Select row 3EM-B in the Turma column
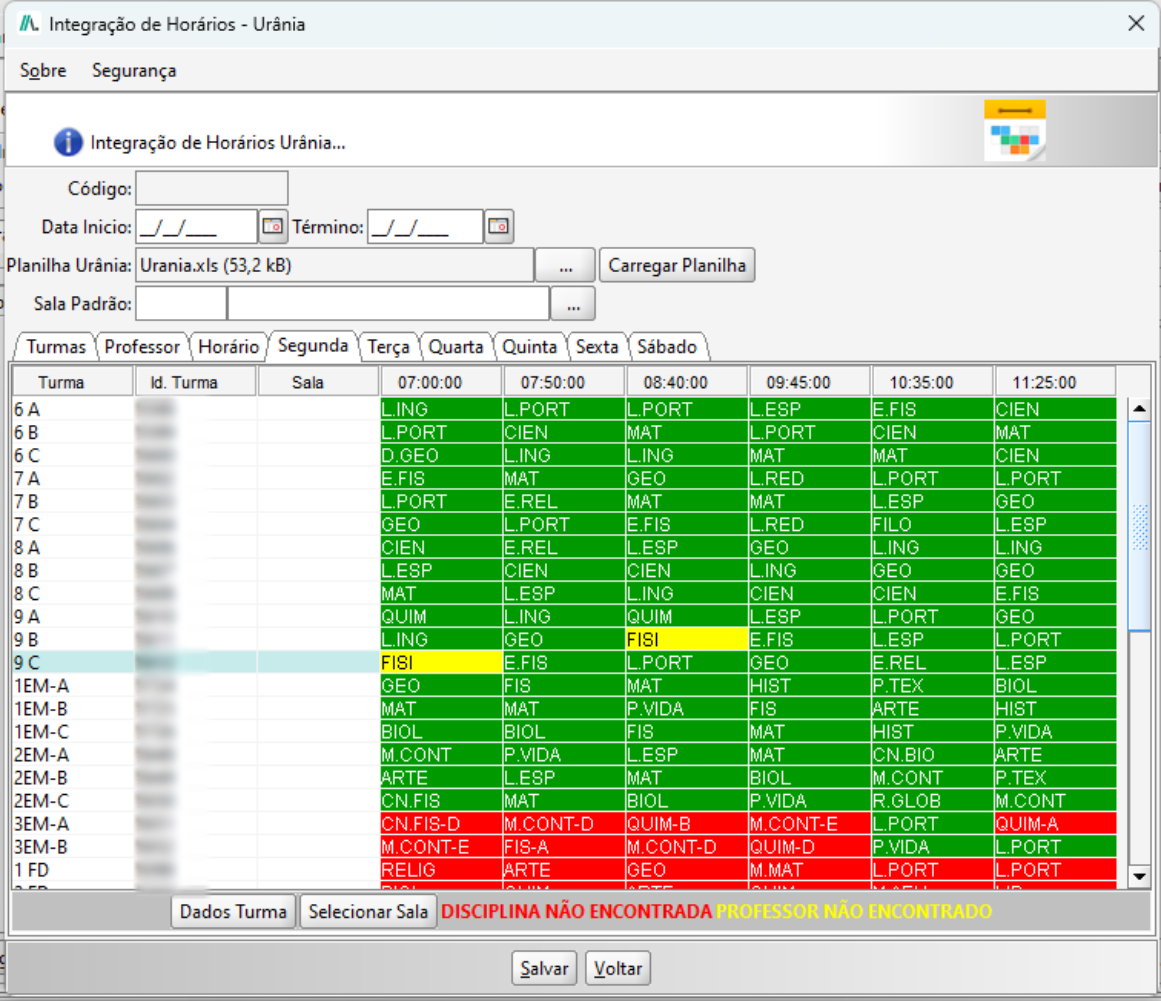The image size is (1161, 1001). [73, 846]
